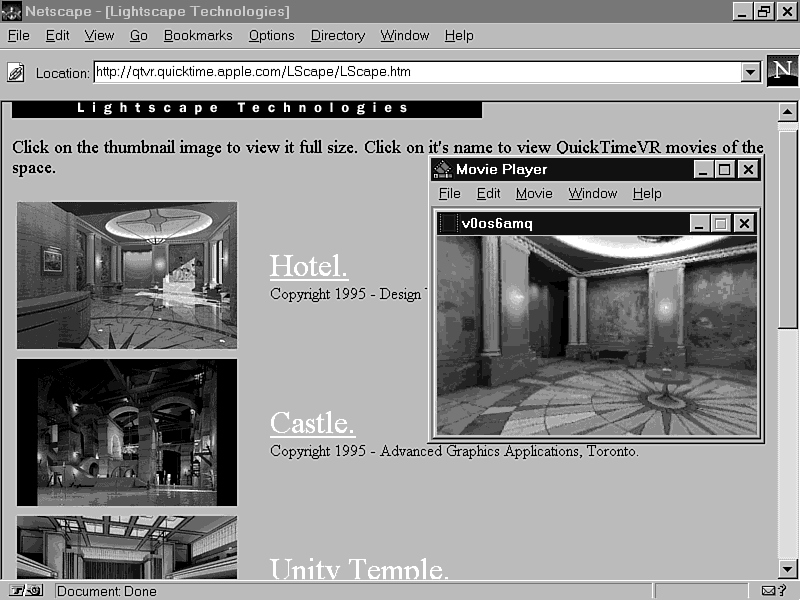Viewport: 800px width, 600px height.
Task: Follow the Hotel. link
Action: point(309,266)
